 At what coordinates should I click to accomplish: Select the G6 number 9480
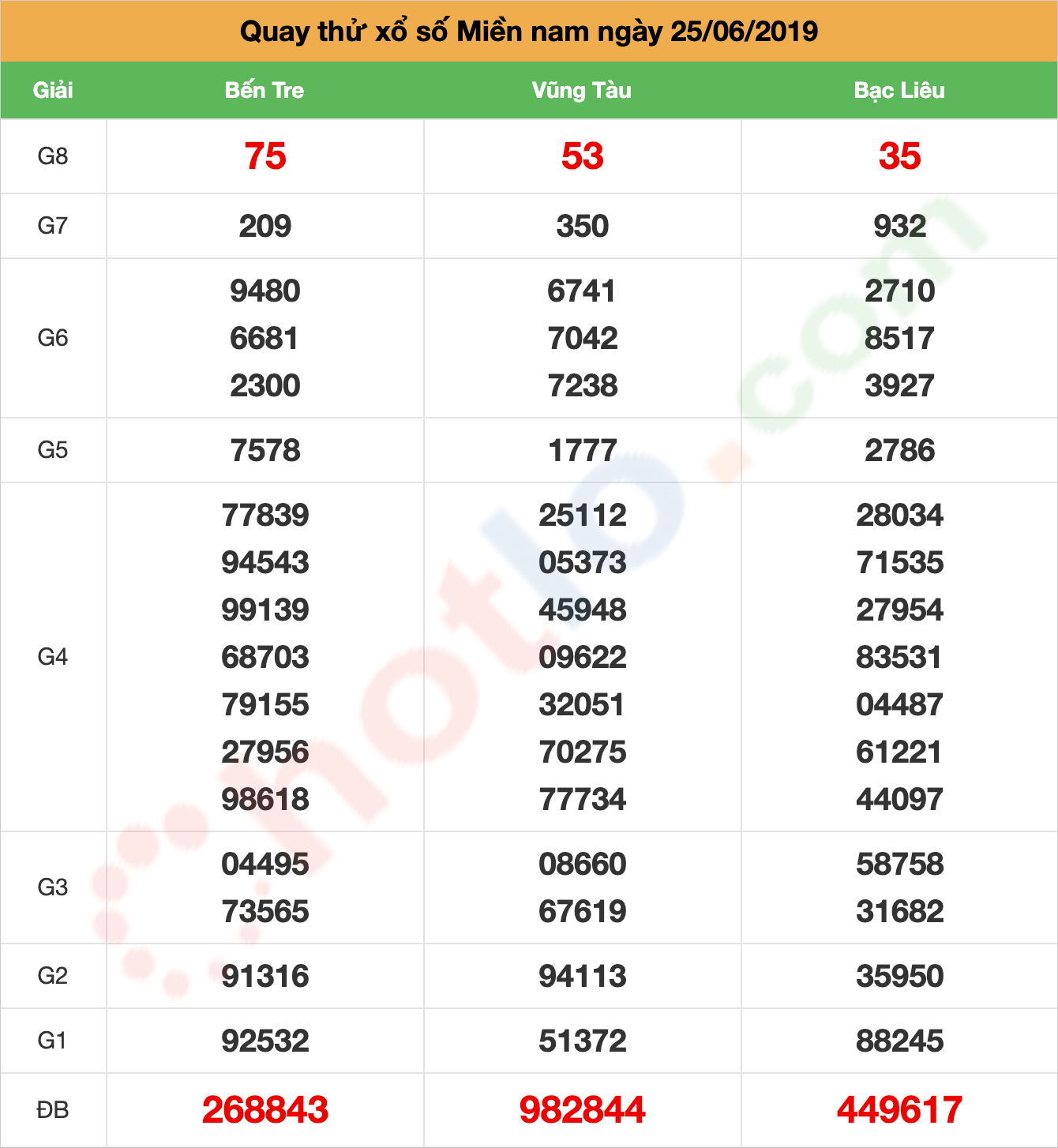265,291
